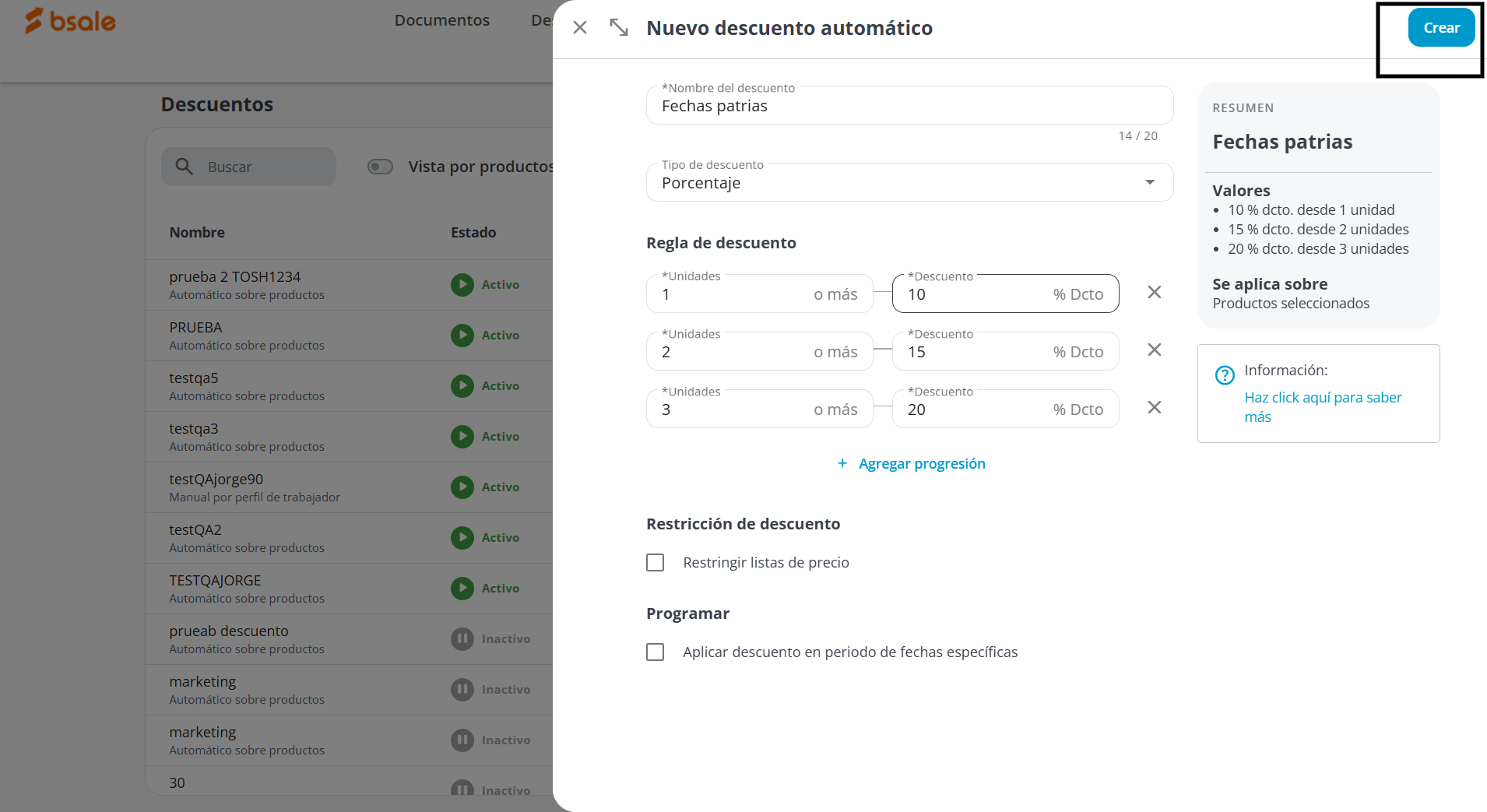Click Activo play icon for prueba 2 TOSH1234
Image resolution: width=1487 pixels, height=812 pixels.
click(x=462, y=285)
